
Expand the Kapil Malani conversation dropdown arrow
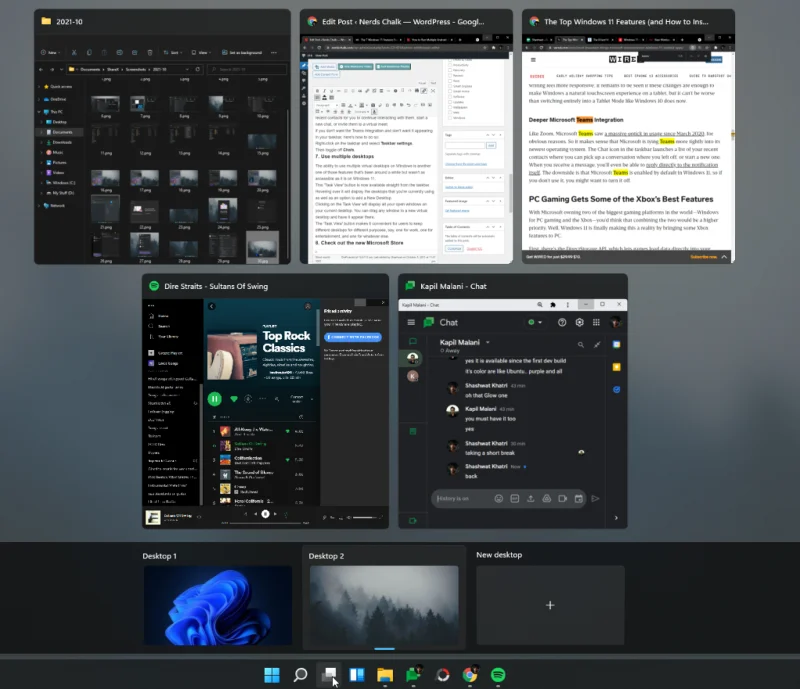488,342
